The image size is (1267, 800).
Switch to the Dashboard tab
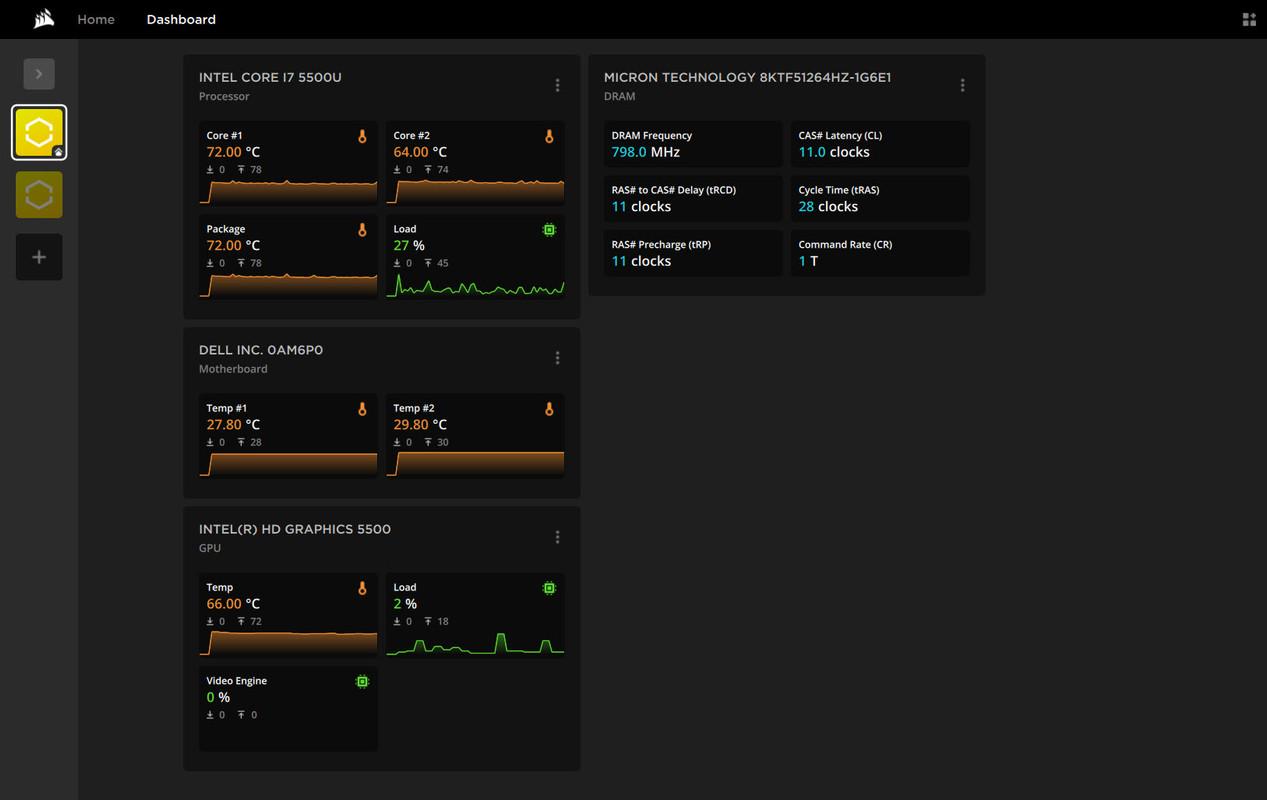(181, 19)
